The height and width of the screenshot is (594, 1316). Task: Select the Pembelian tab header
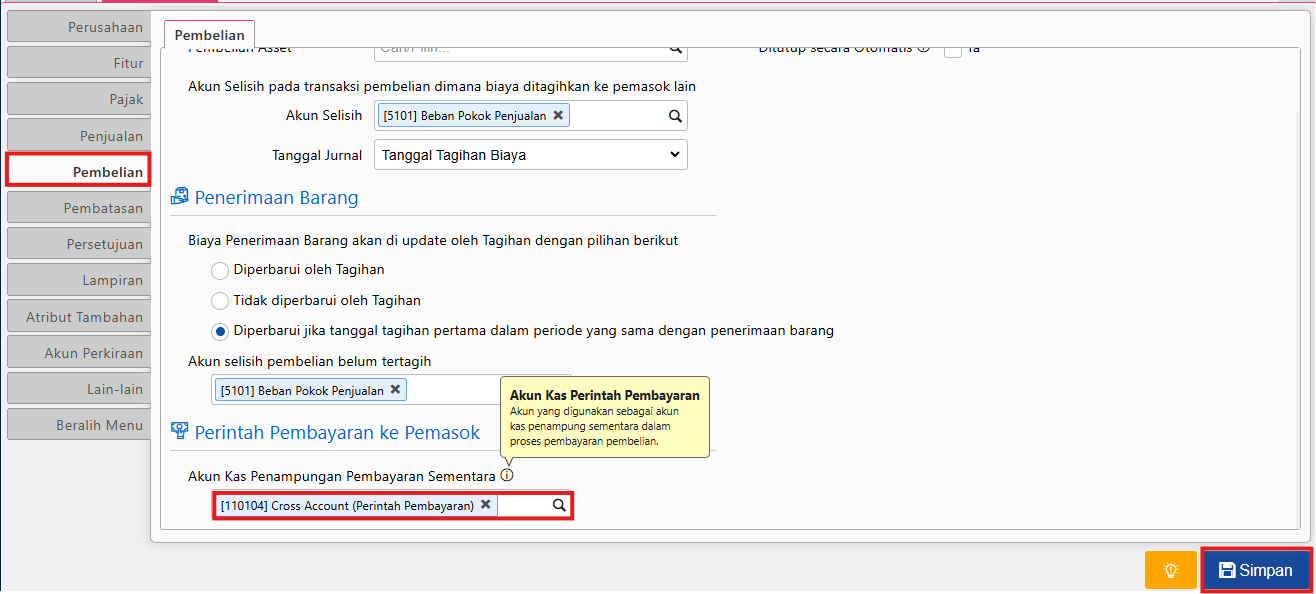coord(209,35)
